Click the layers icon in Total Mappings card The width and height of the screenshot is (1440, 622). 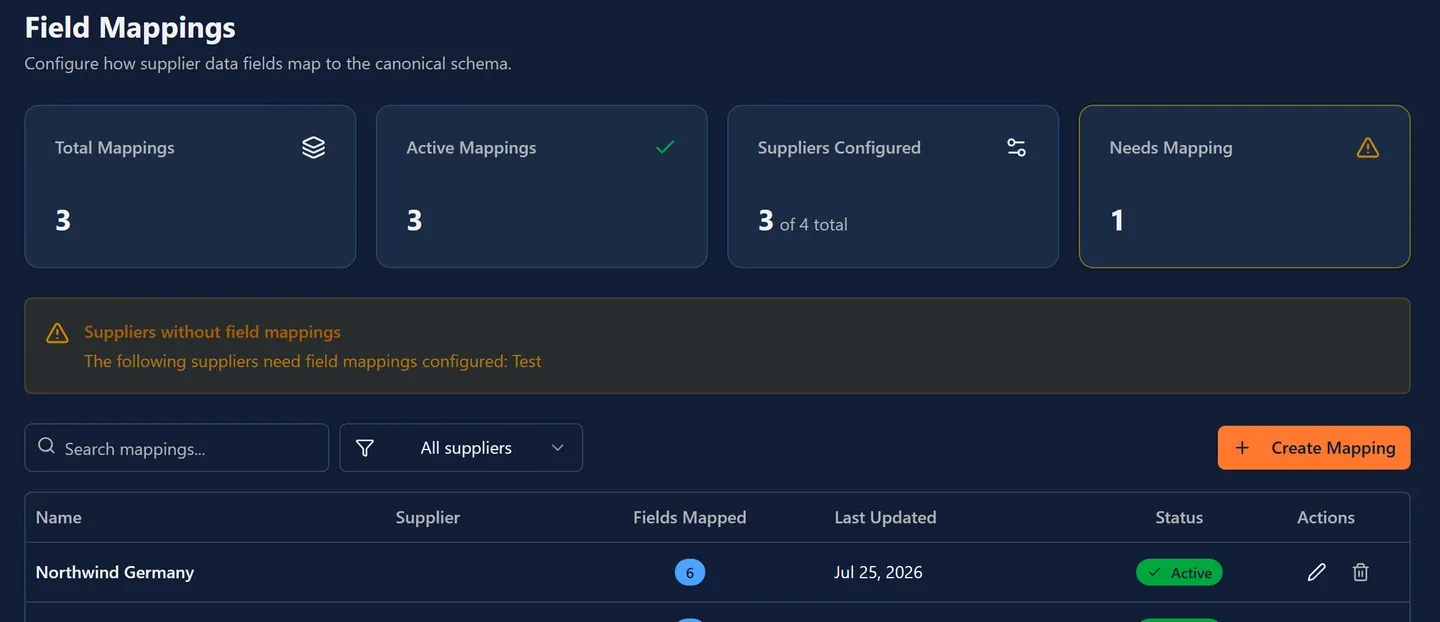314,148
